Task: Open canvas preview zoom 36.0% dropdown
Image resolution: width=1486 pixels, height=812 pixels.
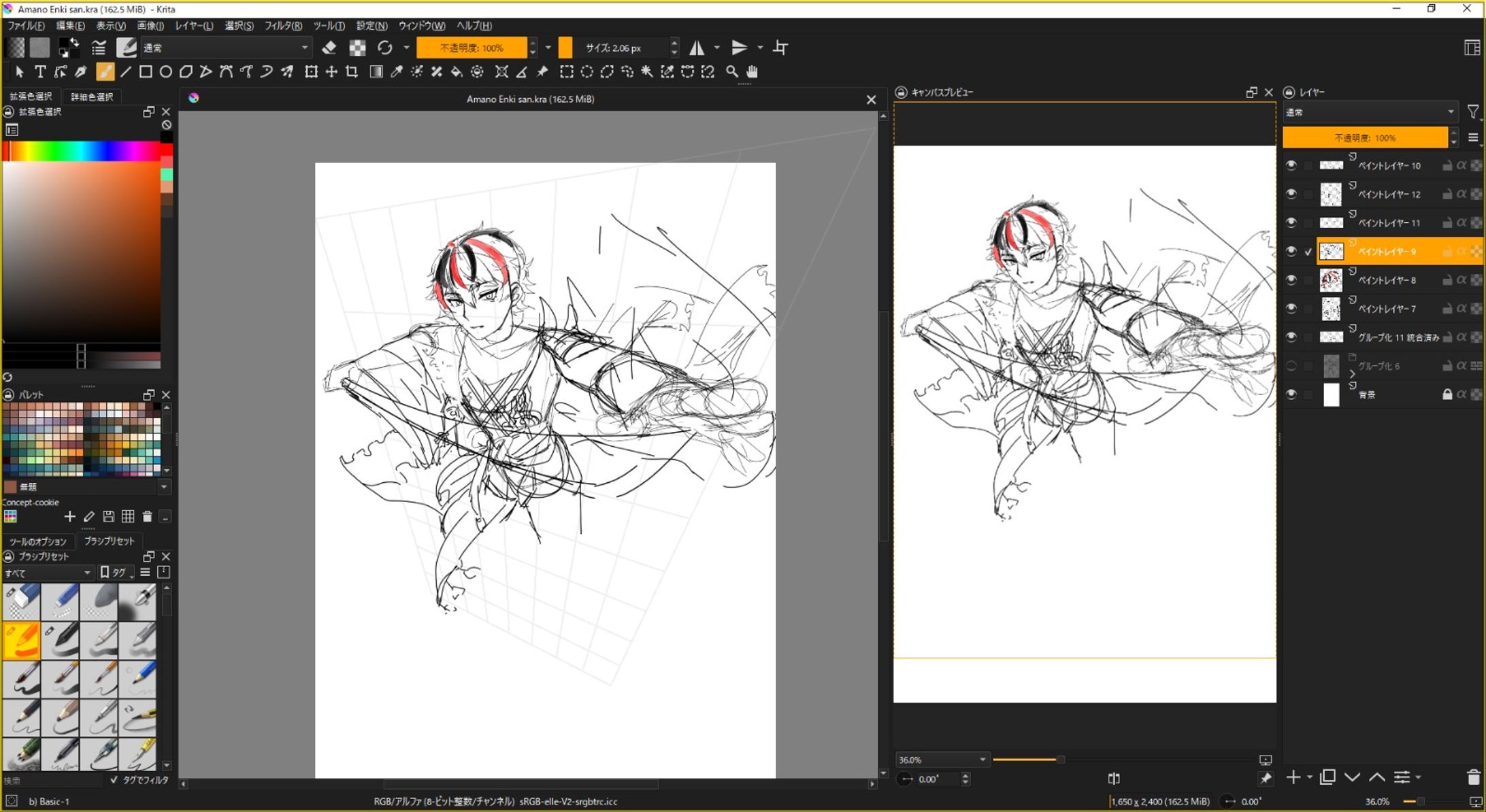Action: click(x=942, y=760)
